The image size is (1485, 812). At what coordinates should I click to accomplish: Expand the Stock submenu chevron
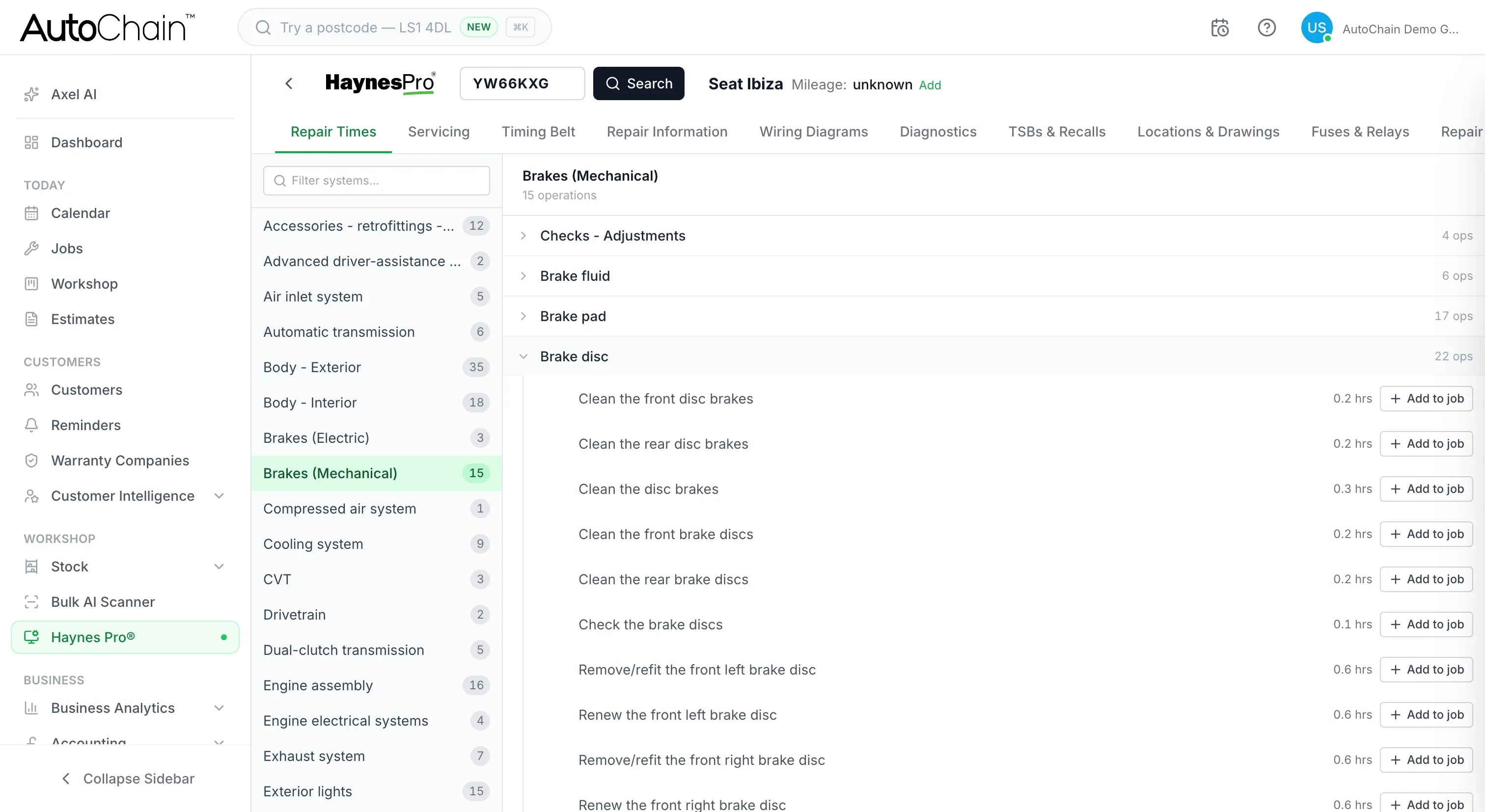pyautogui.click(x=219, y=567)
